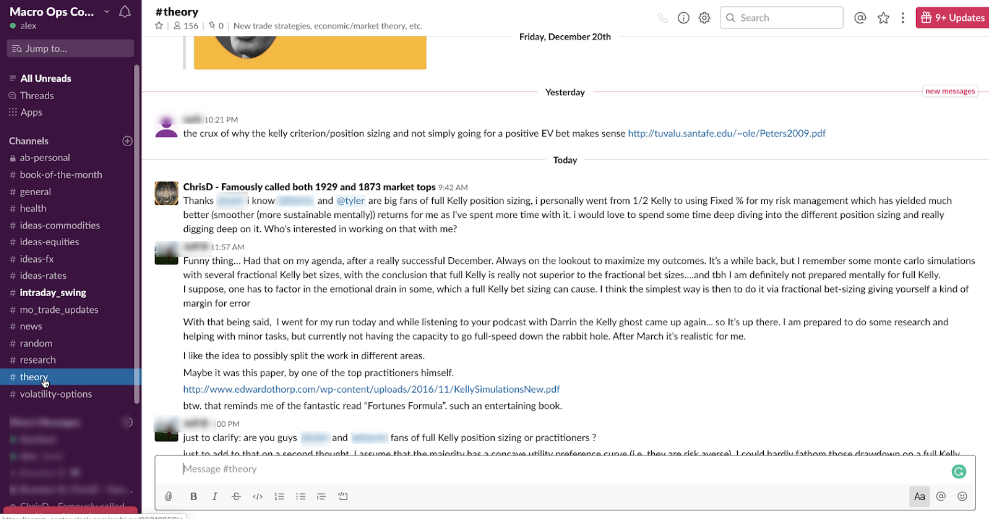Open the Jump to quick switcher

[x=70, y=48]
